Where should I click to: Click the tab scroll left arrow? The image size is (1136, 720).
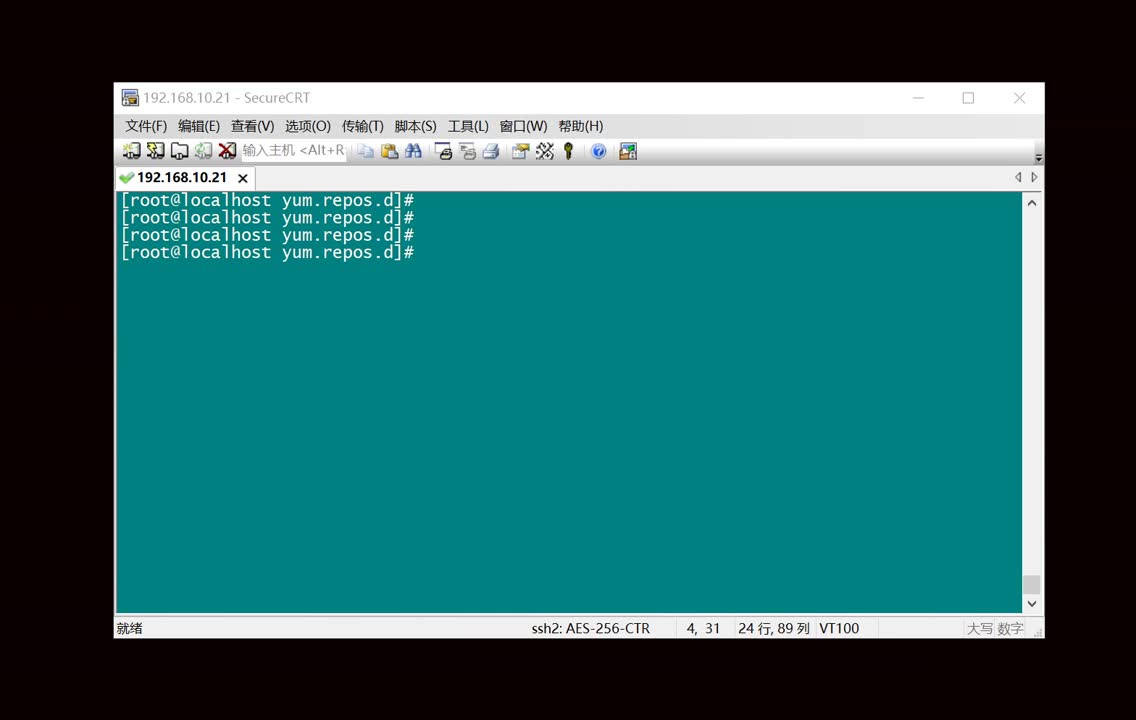pos(1018,177)
